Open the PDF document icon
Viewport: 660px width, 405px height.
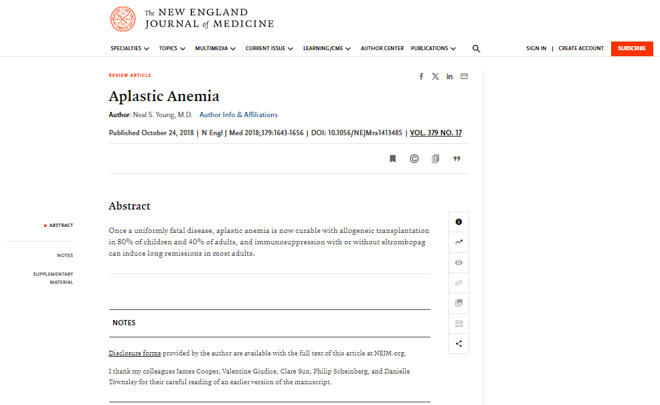click(x=435, y=159)
